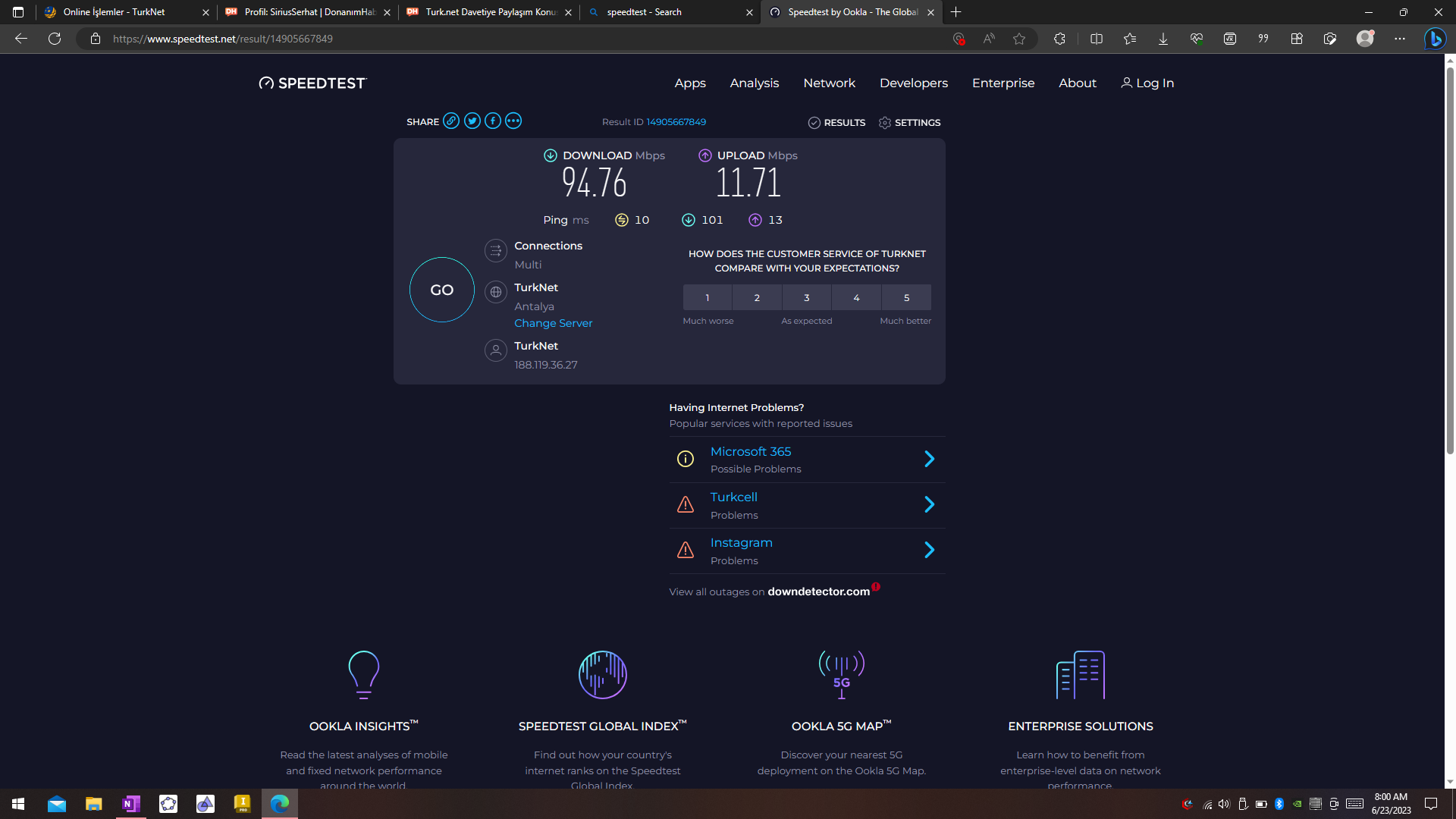
Task: Close the Speedtest by Ookla tab
Action: (x=930, y=12)
